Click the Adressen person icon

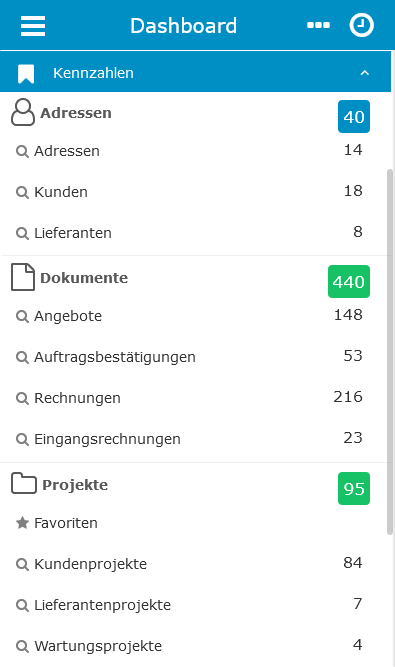(23, 112)
